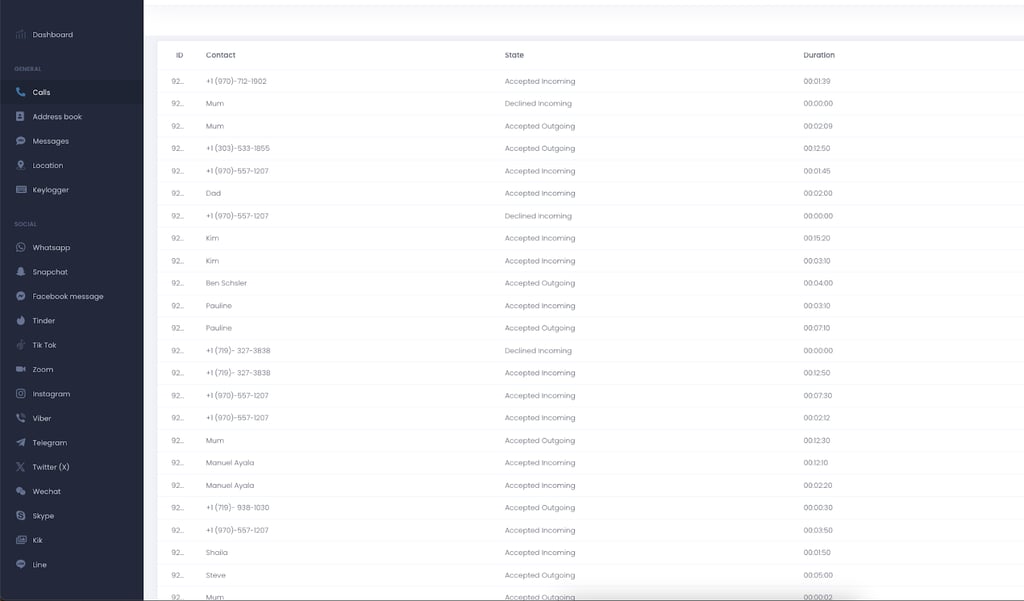The height and width of the screenshot is (601, 1024).
Task: Click duration 00:07:10
Action: 817,328
